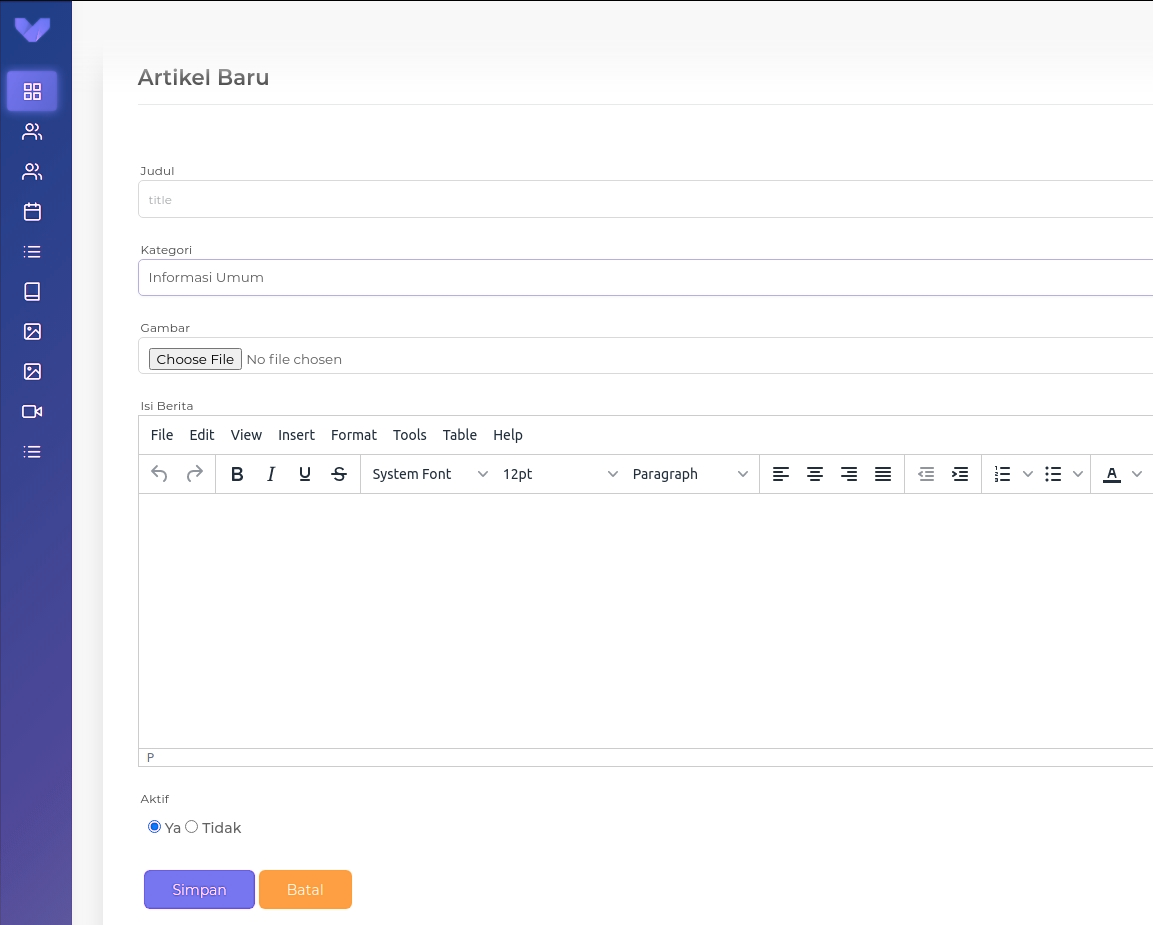Center align the text

815,474
